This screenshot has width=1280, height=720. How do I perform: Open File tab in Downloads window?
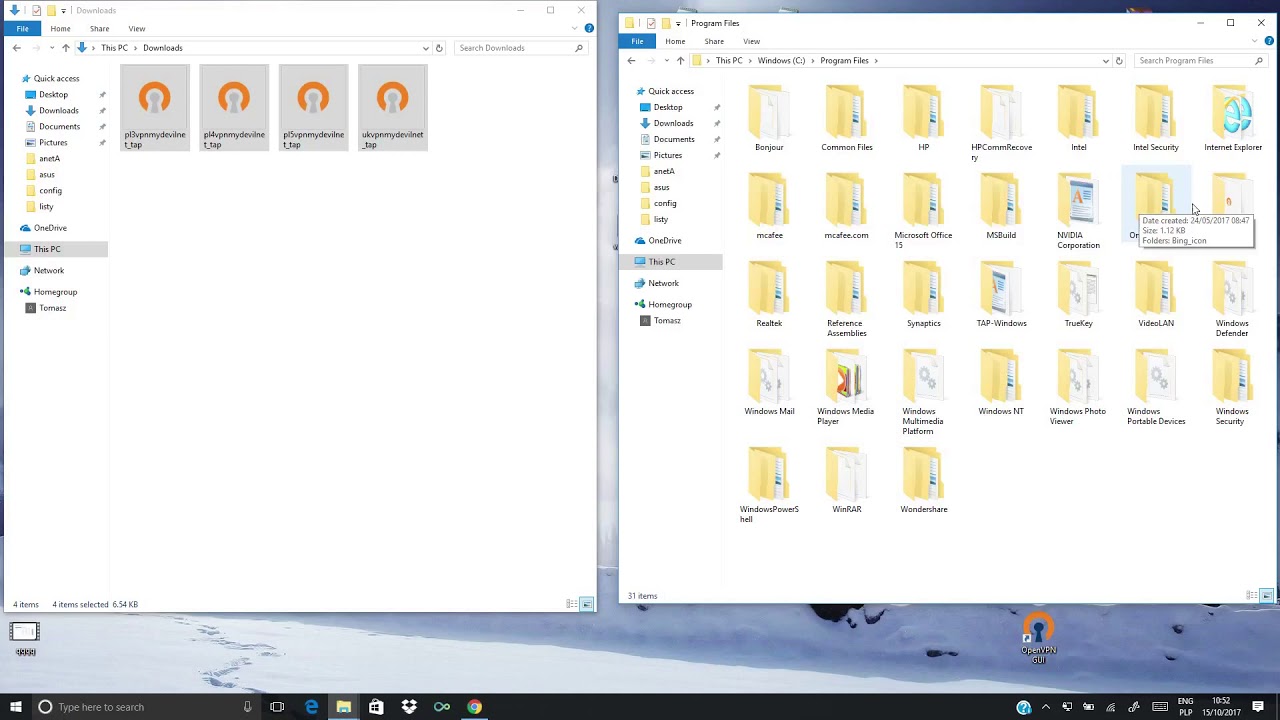(22, 28)
